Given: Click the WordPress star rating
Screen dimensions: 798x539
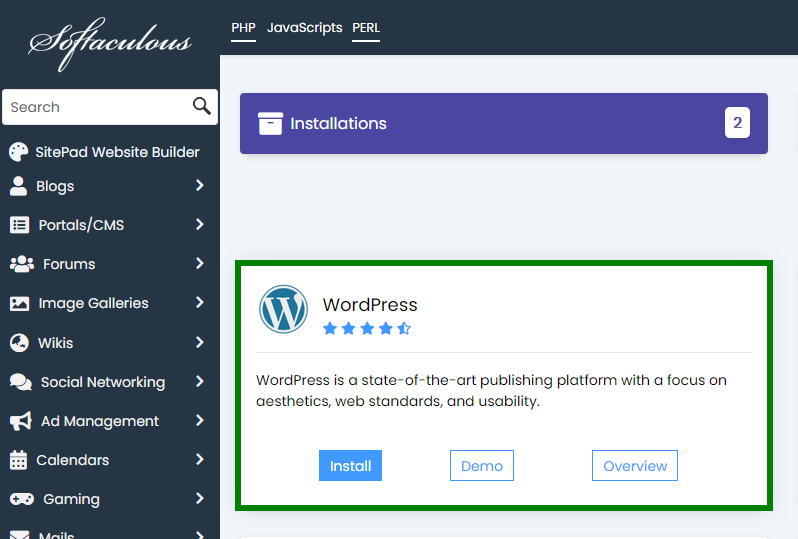Looking at the screenshot, I should click(367, 328).
